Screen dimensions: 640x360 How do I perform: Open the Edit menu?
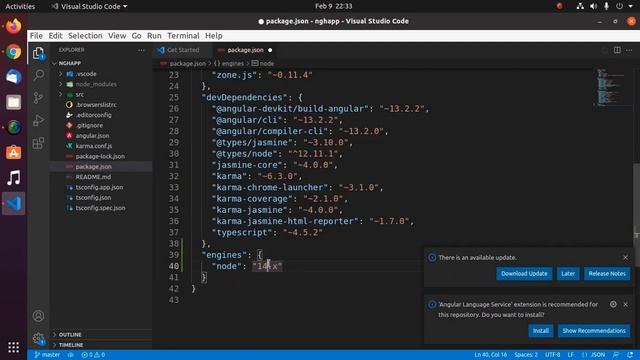click(55, 36)
